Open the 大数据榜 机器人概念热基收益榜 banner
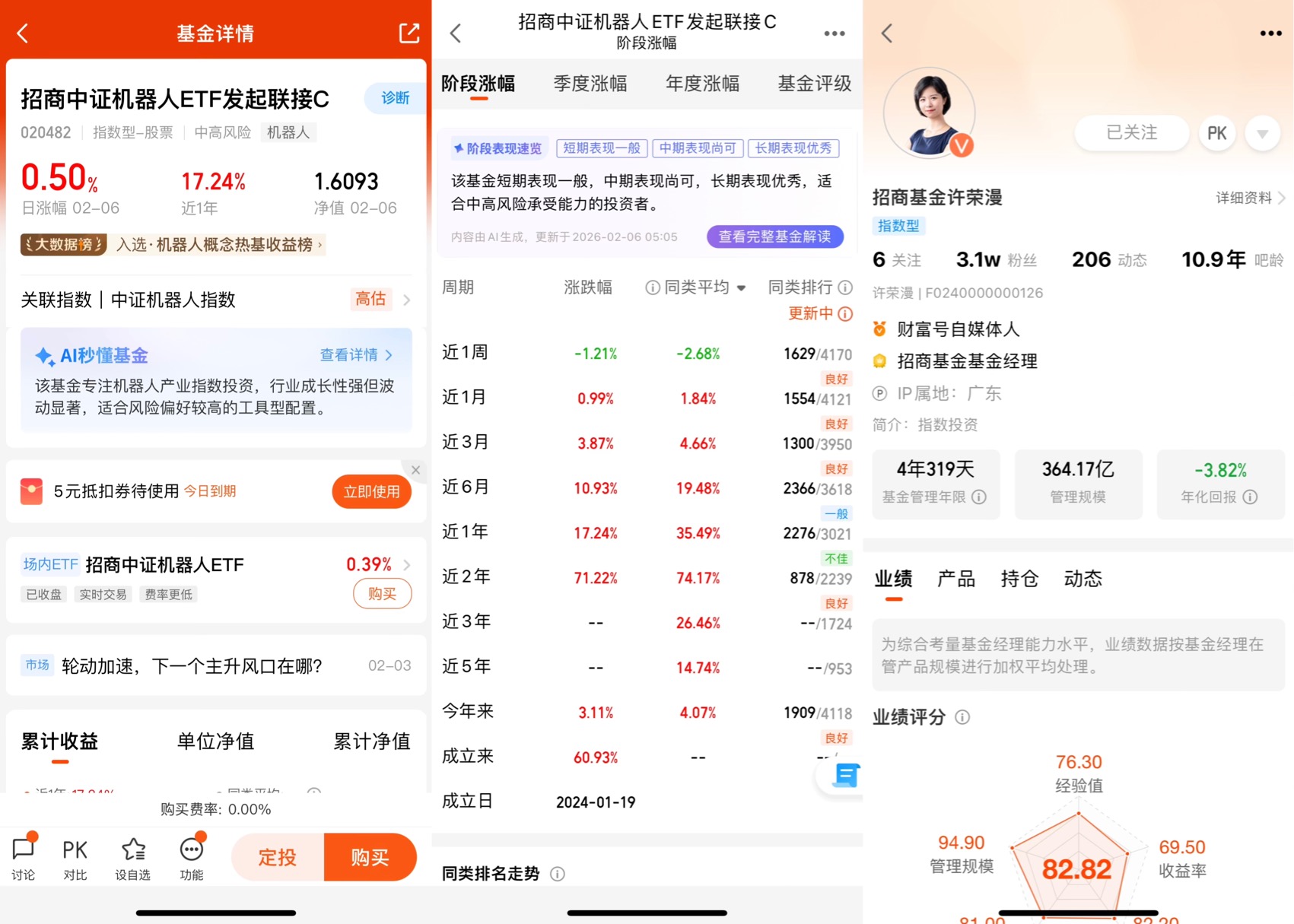The width and height of the screenshot is (1294, 924). [x=173, y=245]
